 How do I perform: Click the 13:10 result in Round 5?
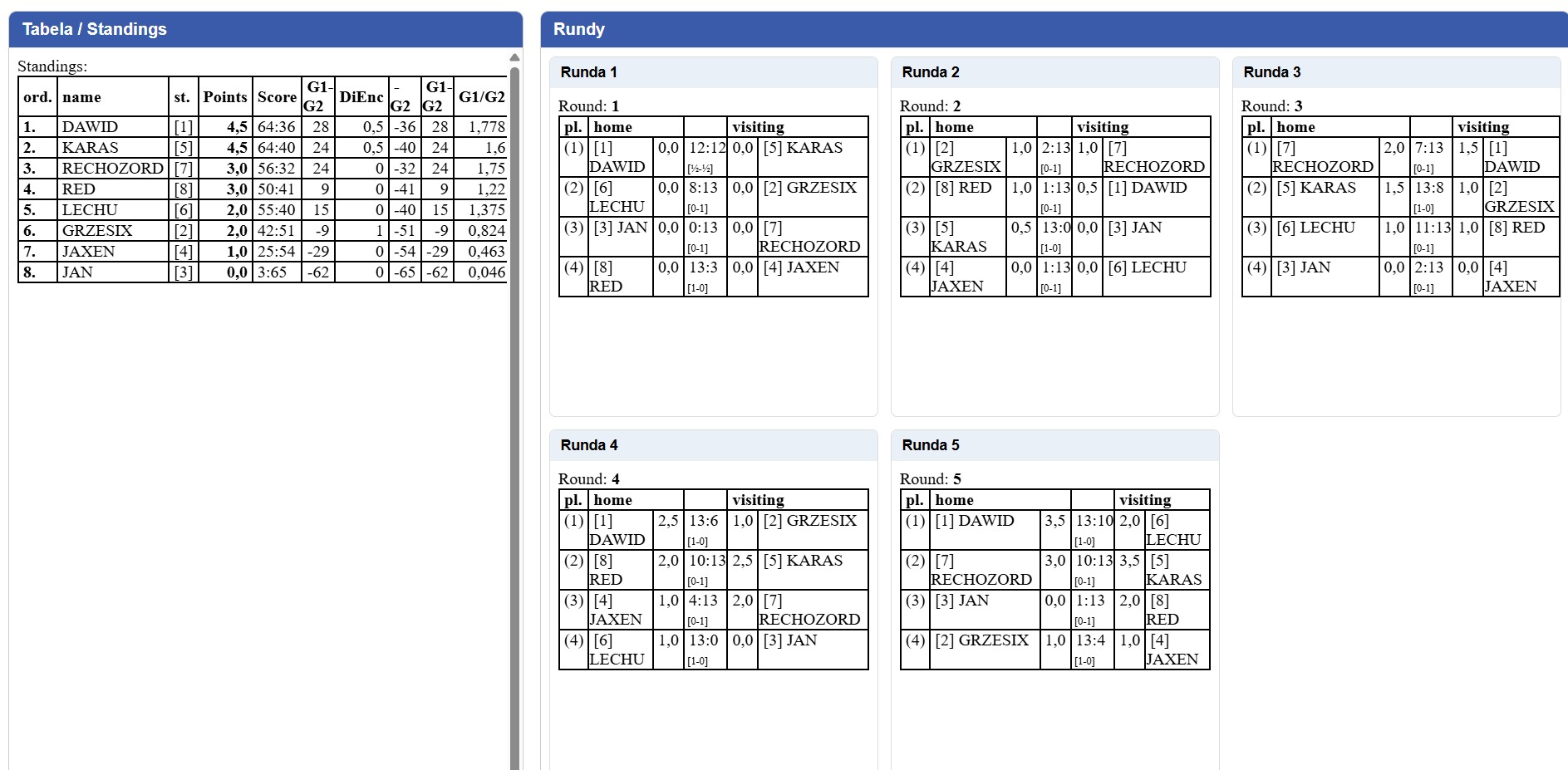pyautogui.click(x=1094, y=521)
